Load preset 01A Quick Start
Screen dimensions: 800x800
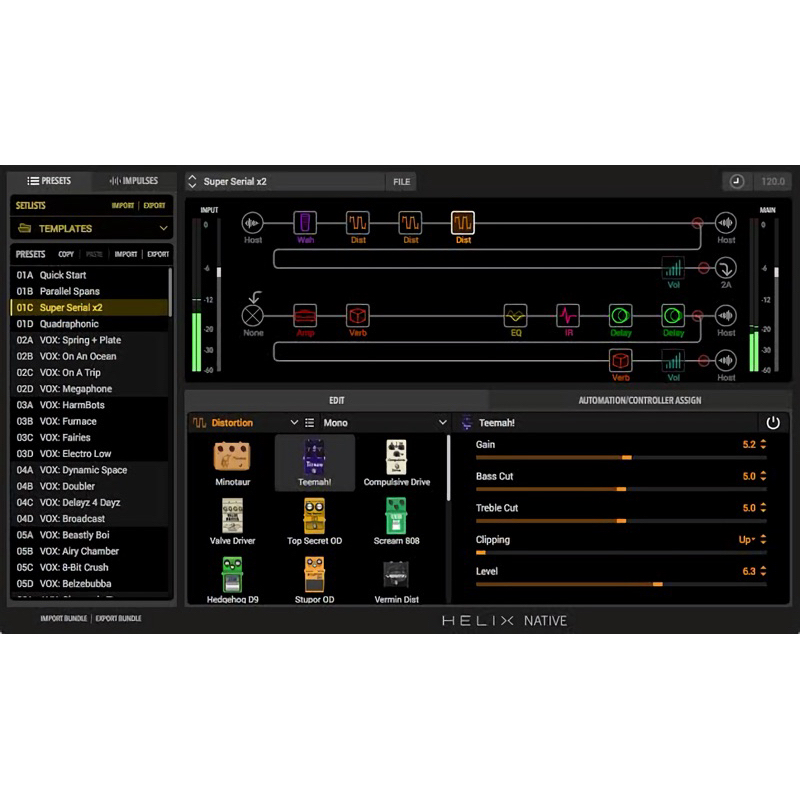point(89,275)
